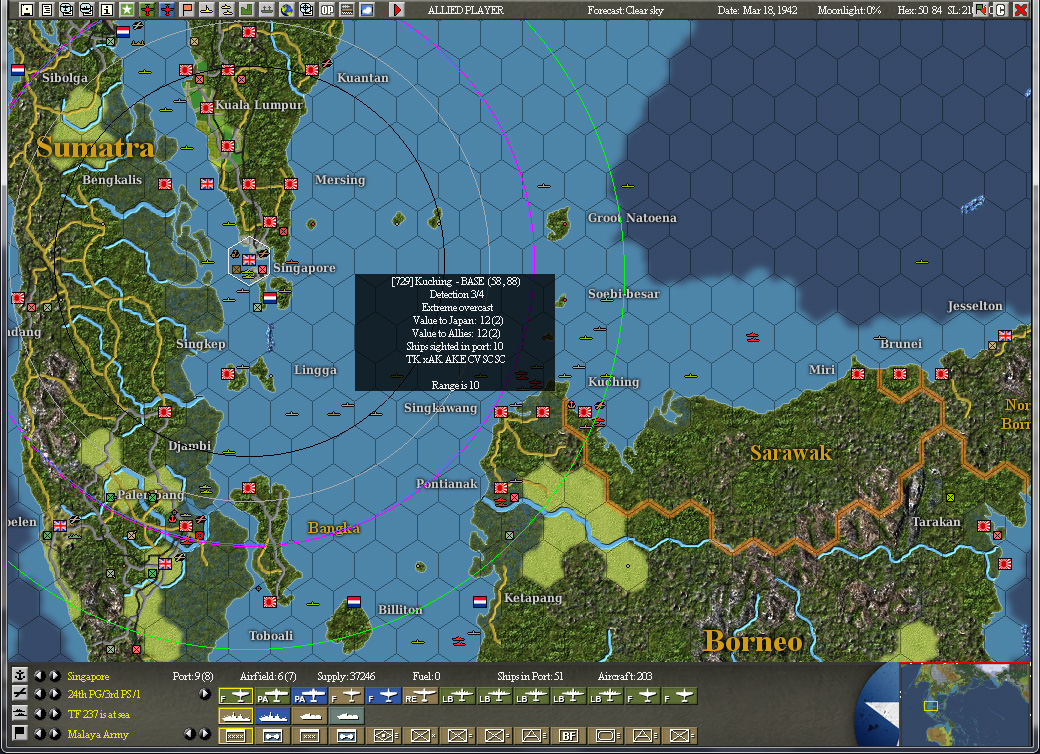Open the operations report via the OP icon

pyautogui.click(x=326, y=9)
